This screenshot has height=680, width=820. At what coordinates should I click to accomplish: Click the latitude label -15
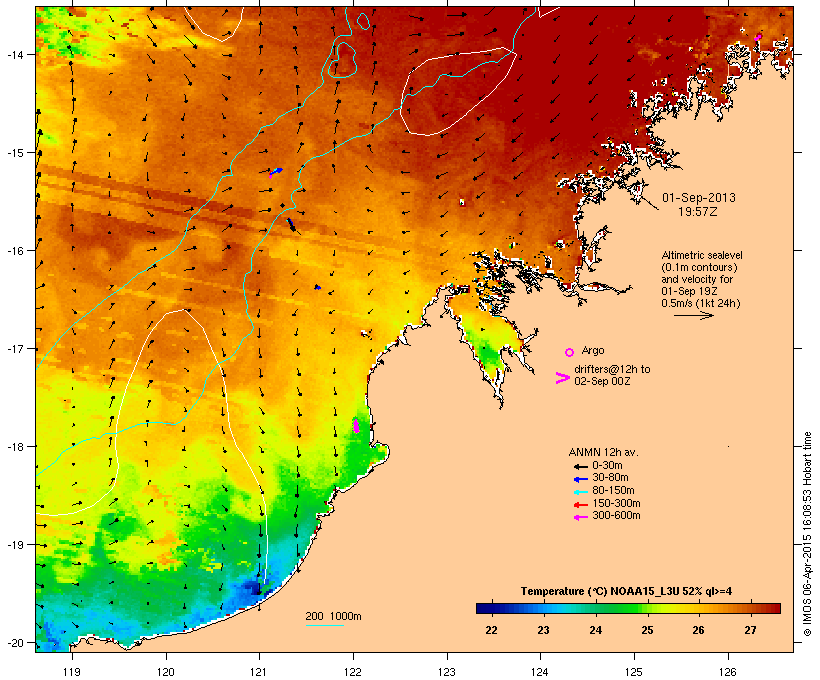[15, 153]
